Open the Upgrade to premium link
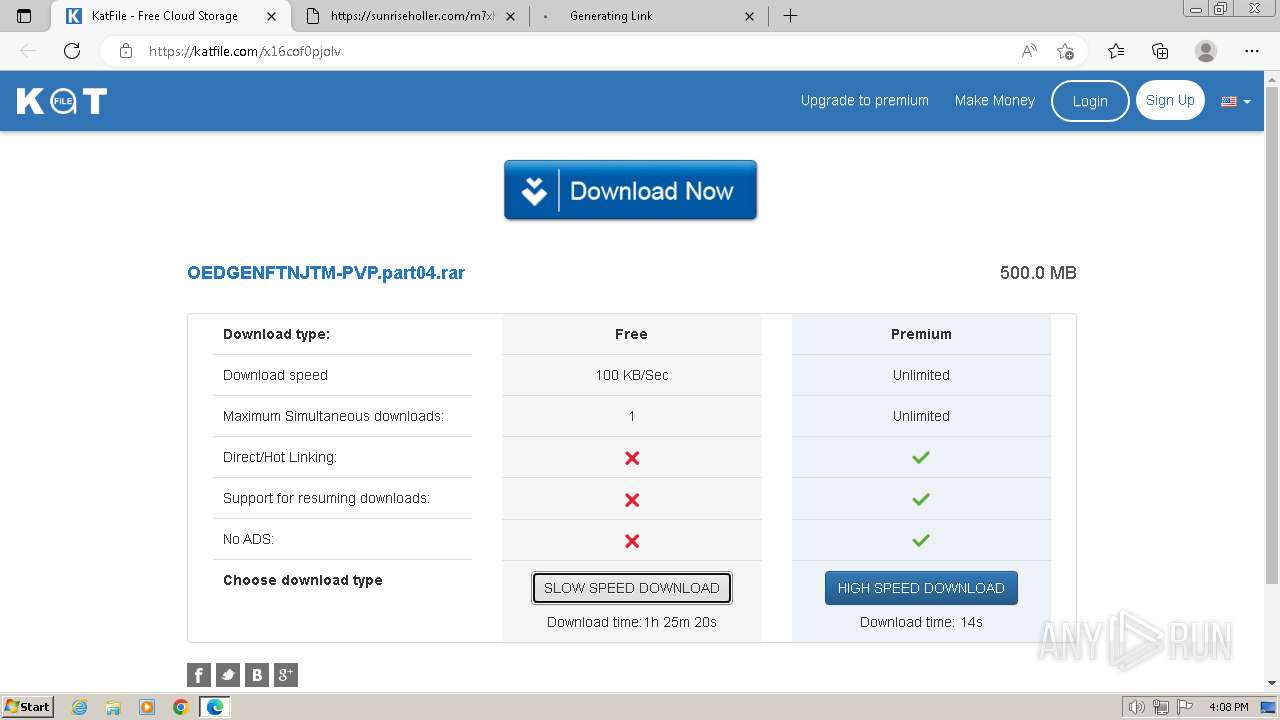The height and width of the screenshot is (720, 1280). (865, 100)
